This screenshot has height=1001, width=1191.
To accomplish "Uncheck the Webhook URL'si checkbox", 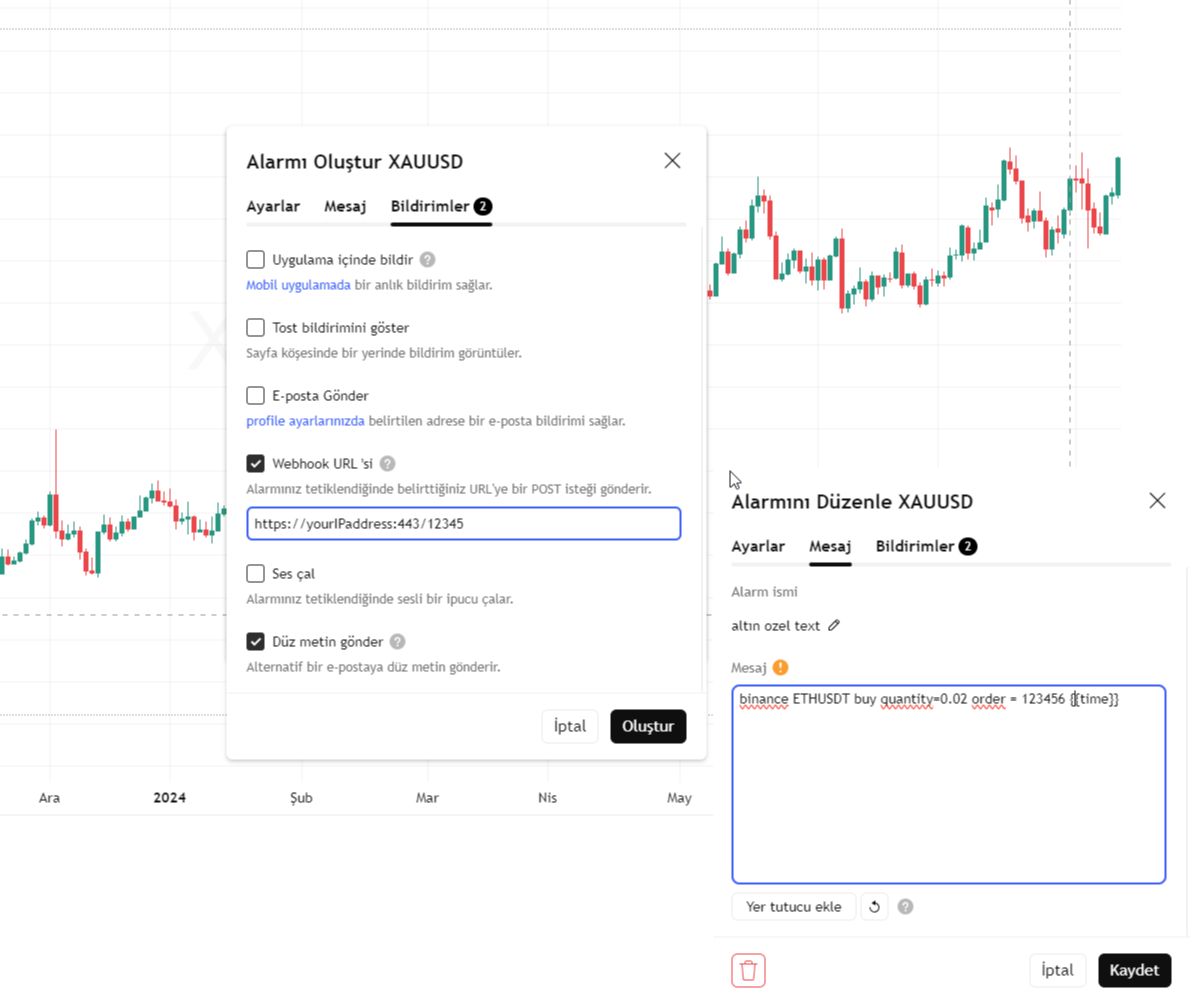I will pos(256,464).
